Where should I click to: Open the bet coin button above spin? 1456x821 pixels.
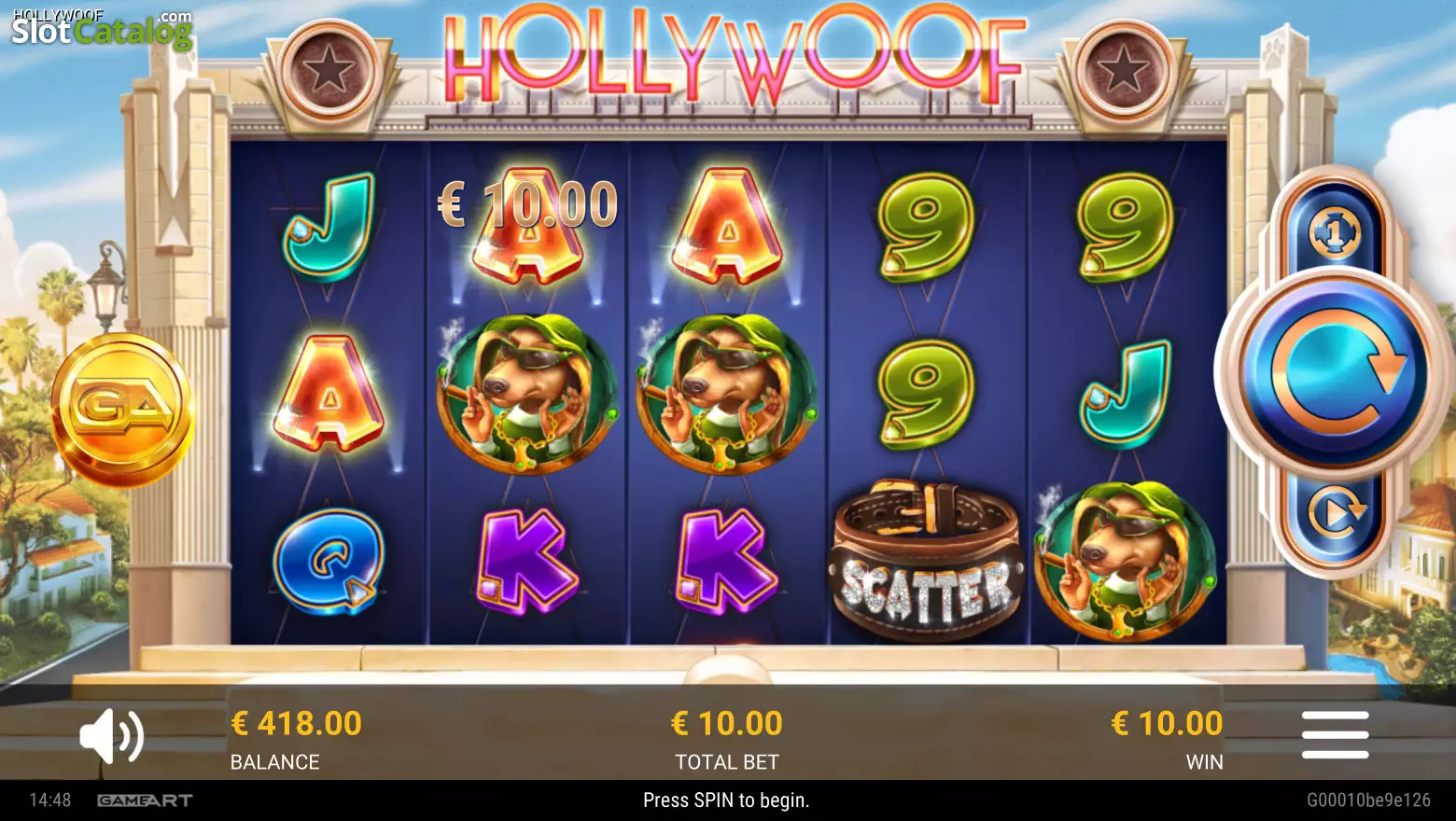(x=1336, y=231)
